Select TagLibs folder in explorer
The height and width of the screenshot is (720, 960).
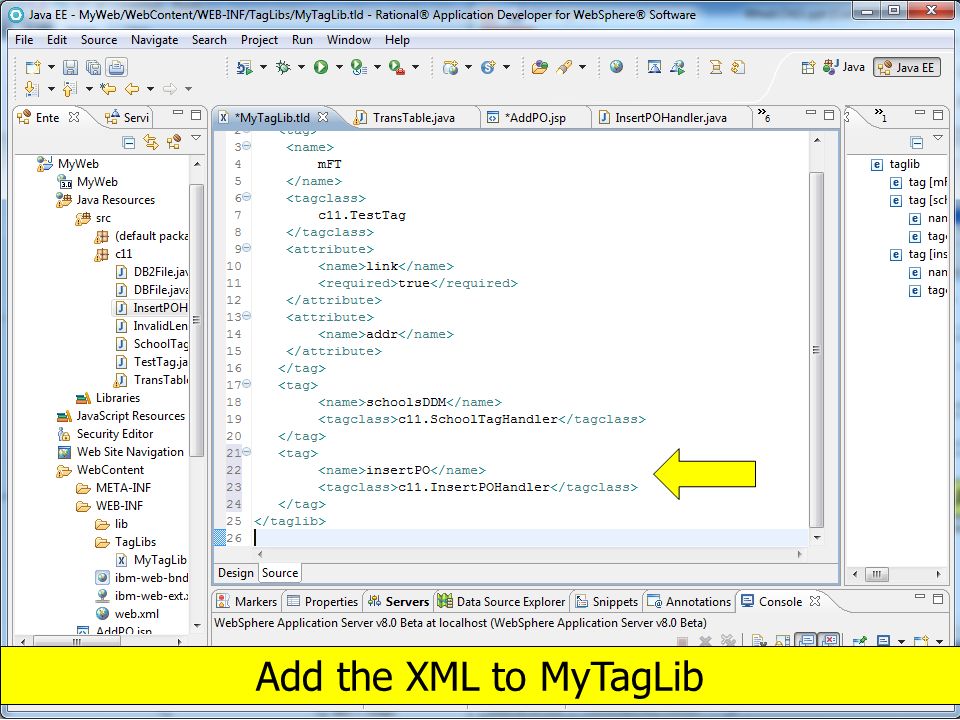[126, 542]
